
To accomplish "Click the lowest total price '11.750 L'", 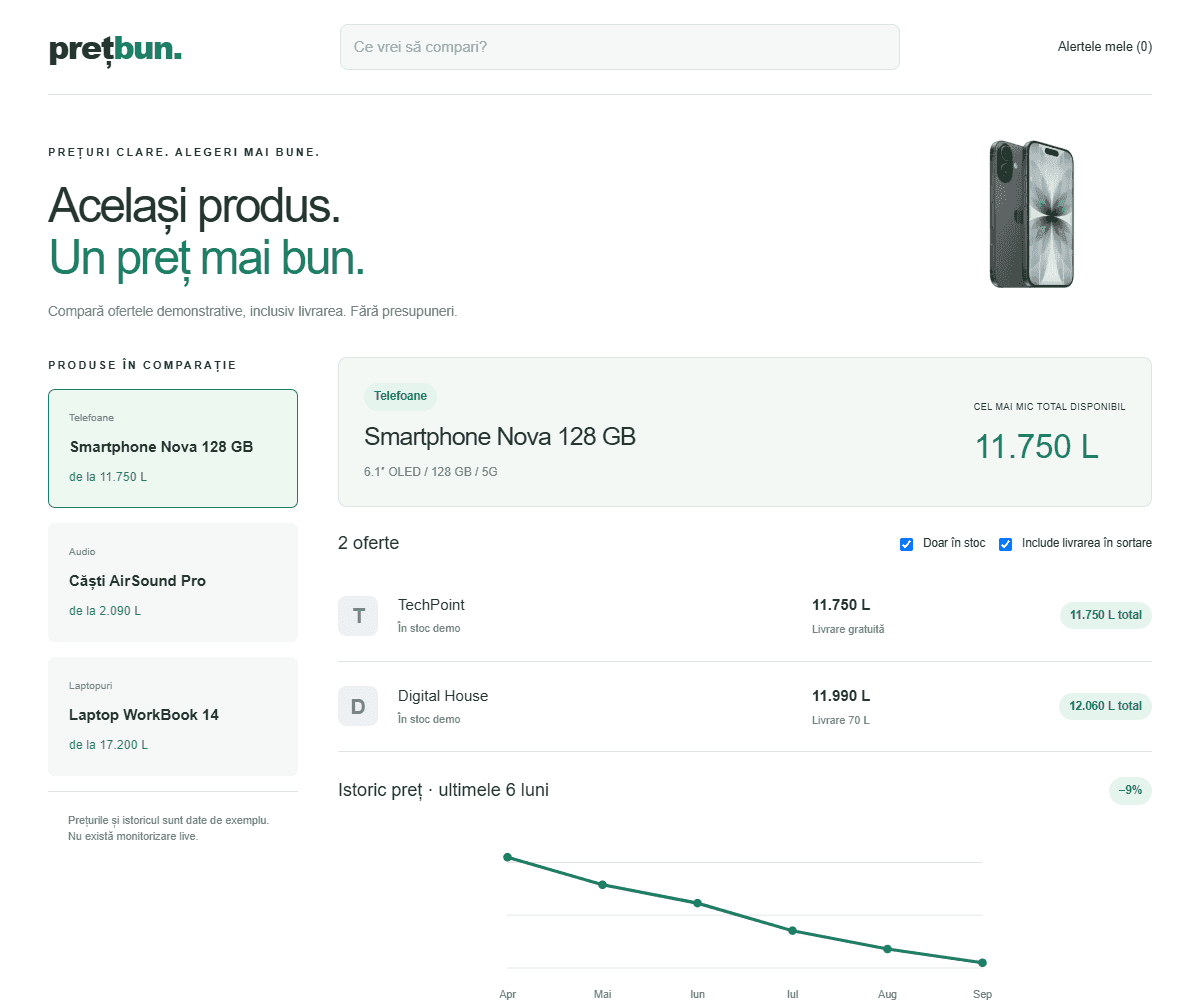I will [1037, 446].
